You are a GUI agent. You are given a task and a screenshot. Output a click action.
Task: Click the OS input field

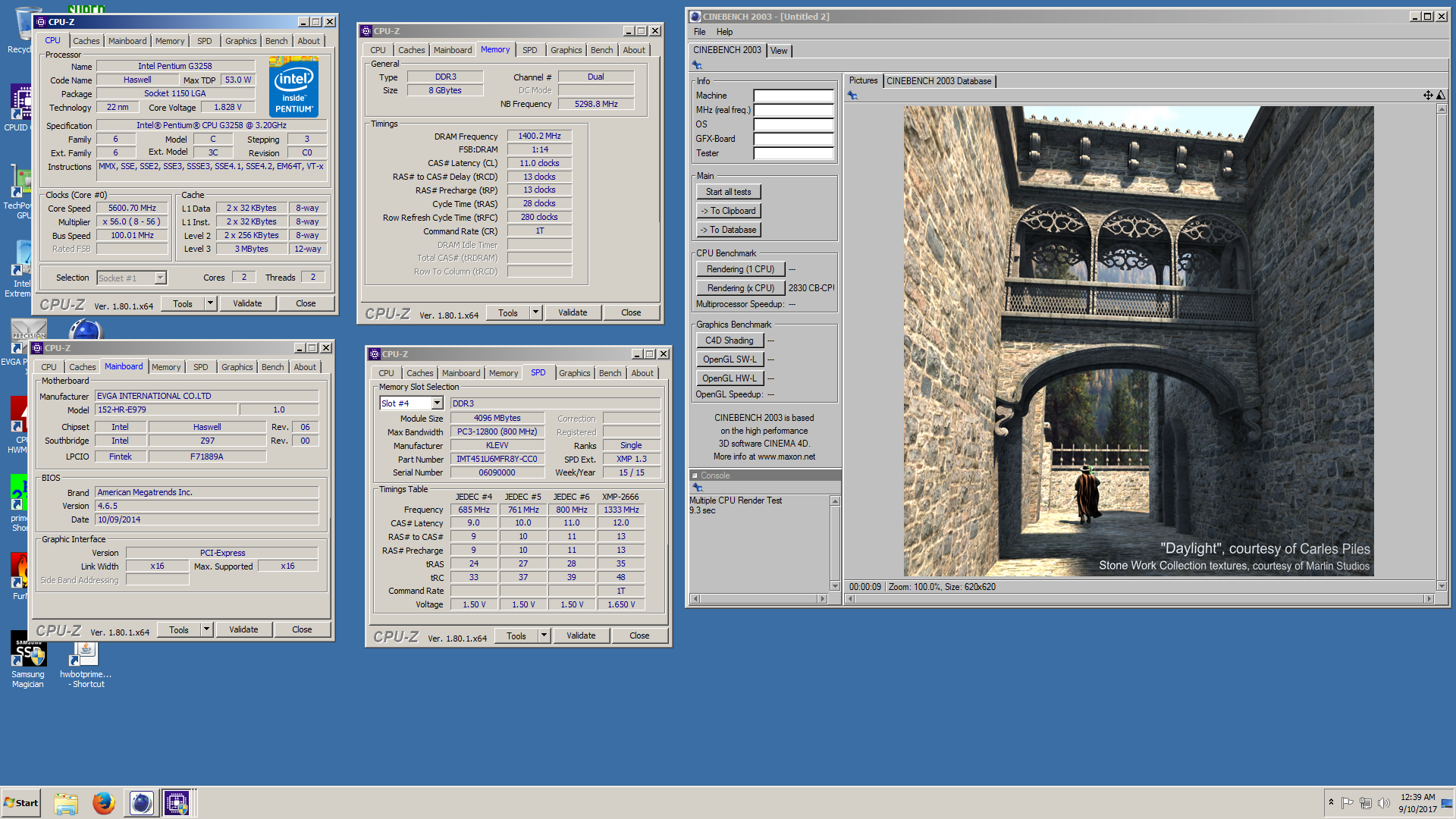pyautogui.click(x=793, y=124)
